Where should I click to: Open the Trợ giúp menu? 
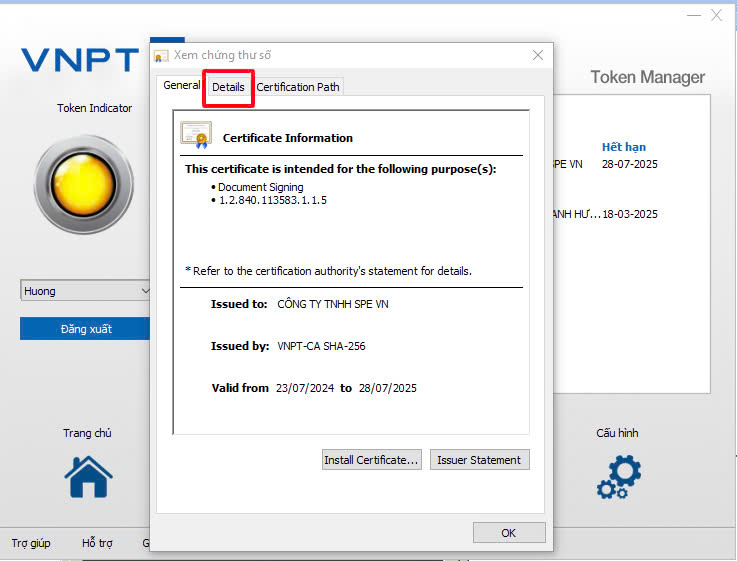[x=31, y=543]
